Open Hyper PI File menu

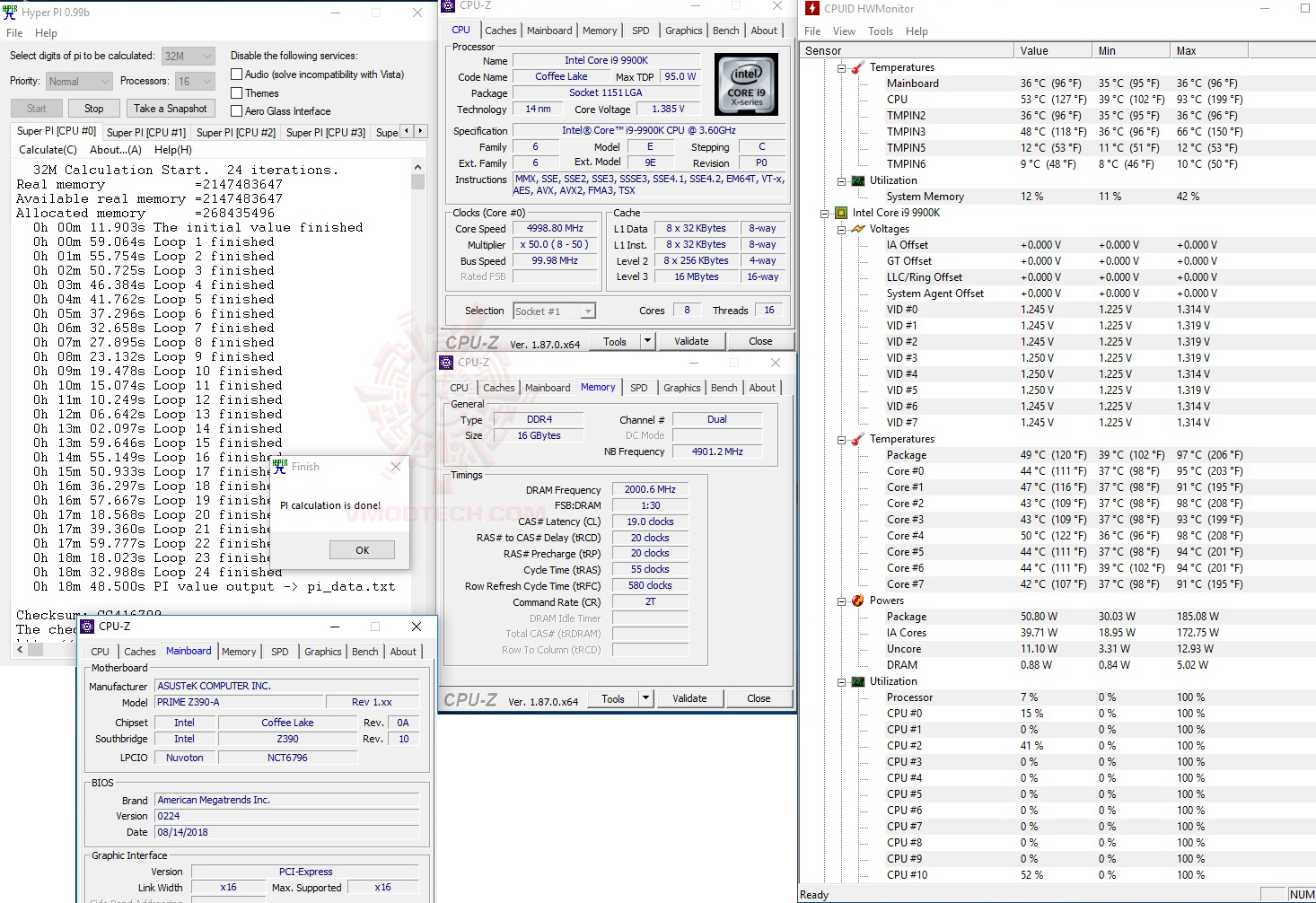tap(14, 33)
